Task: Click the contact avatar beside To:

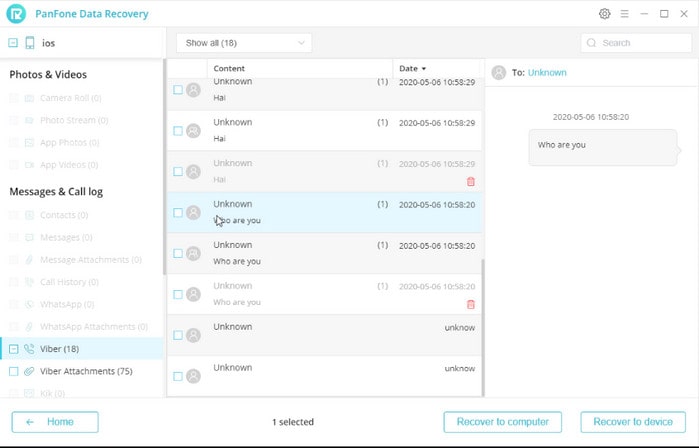Action: (498, 72)
